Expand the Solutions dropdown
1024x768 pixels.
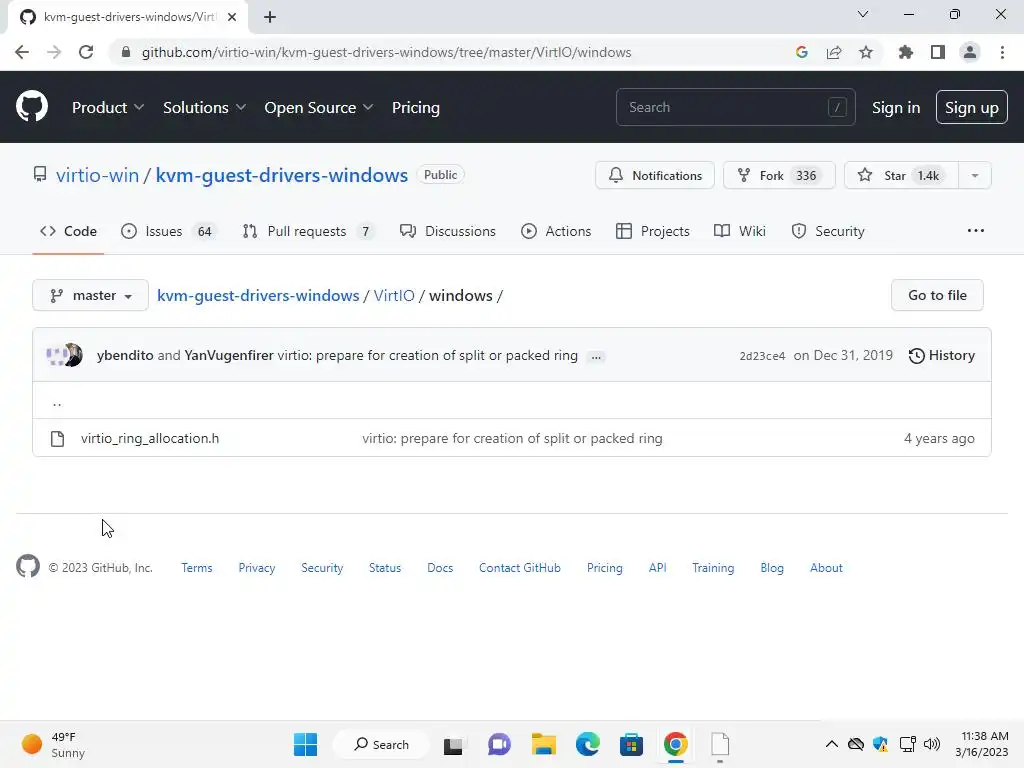pyautogui.click(x=204, y=107)
